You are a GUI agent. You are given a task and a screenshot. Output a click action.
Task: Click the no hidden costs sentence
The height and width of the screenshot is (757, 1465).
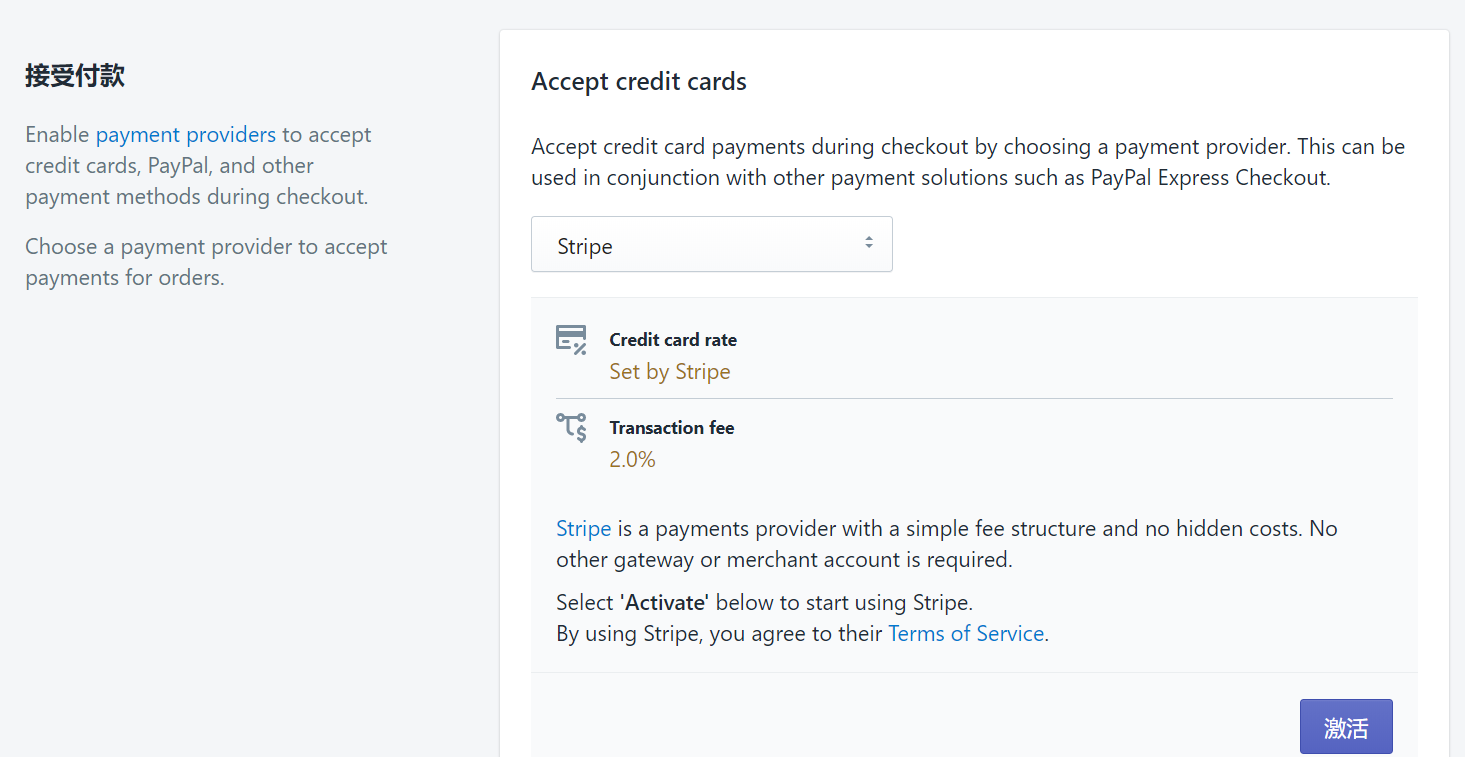point(946,543)
